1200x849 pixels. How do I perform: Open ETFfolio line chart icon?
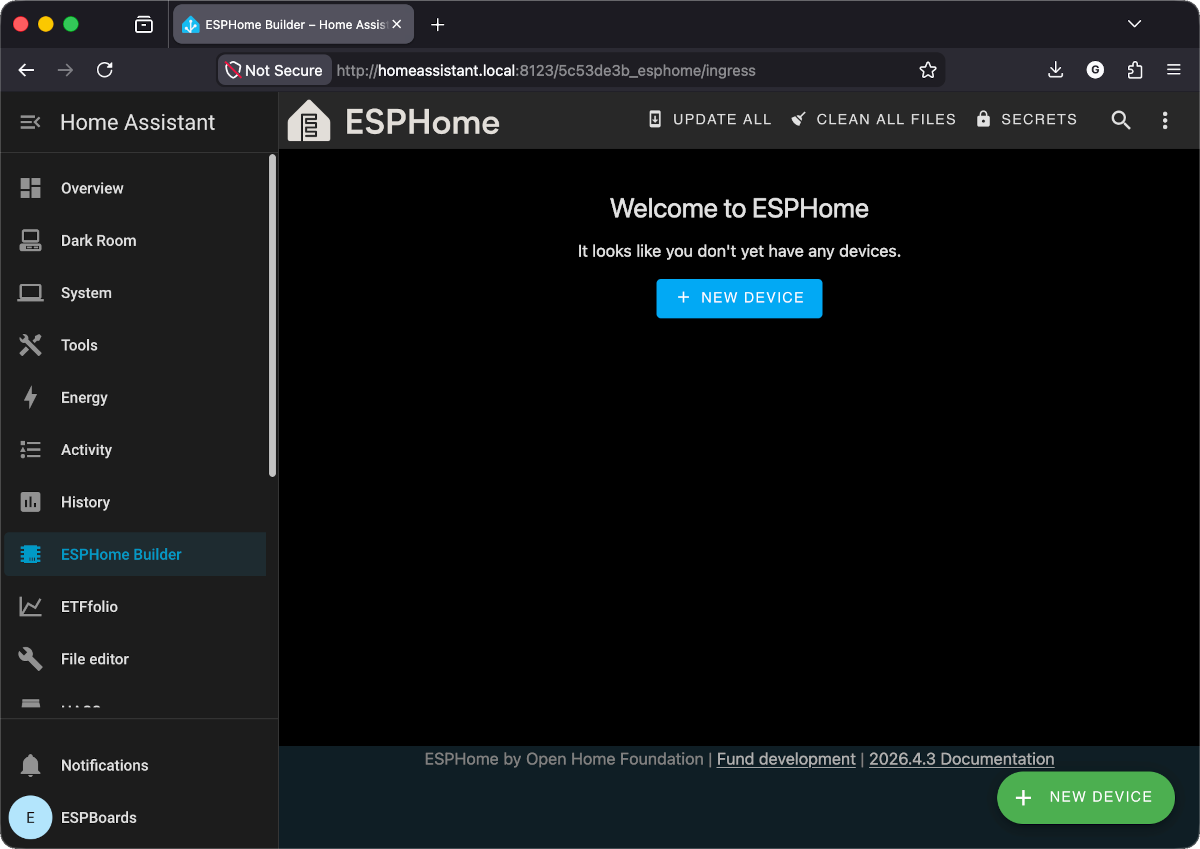pyautogui.click(x=31, y=607)
